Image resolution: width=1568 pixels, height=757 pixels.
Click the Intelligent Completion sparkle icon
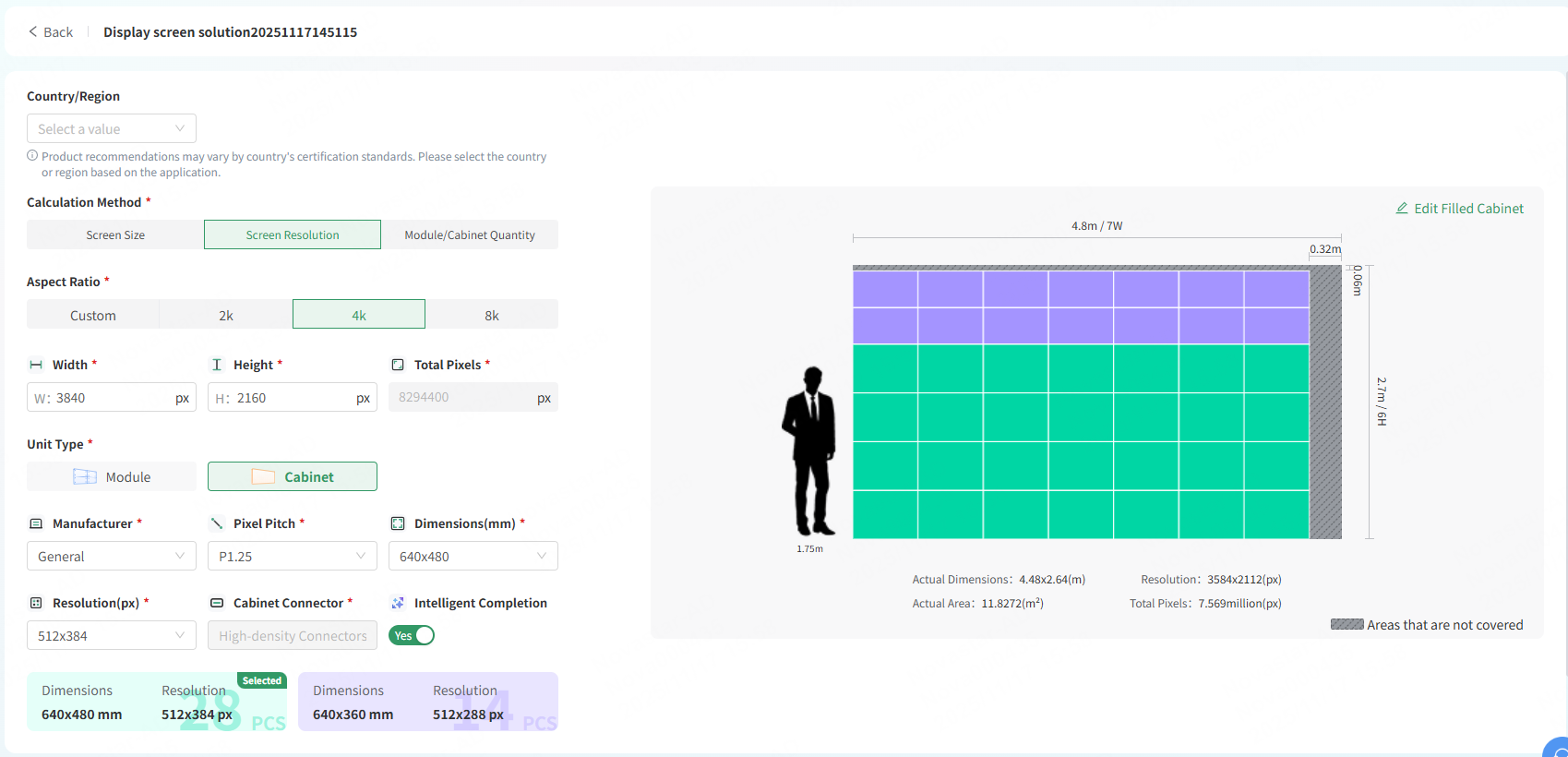point(398,603)
